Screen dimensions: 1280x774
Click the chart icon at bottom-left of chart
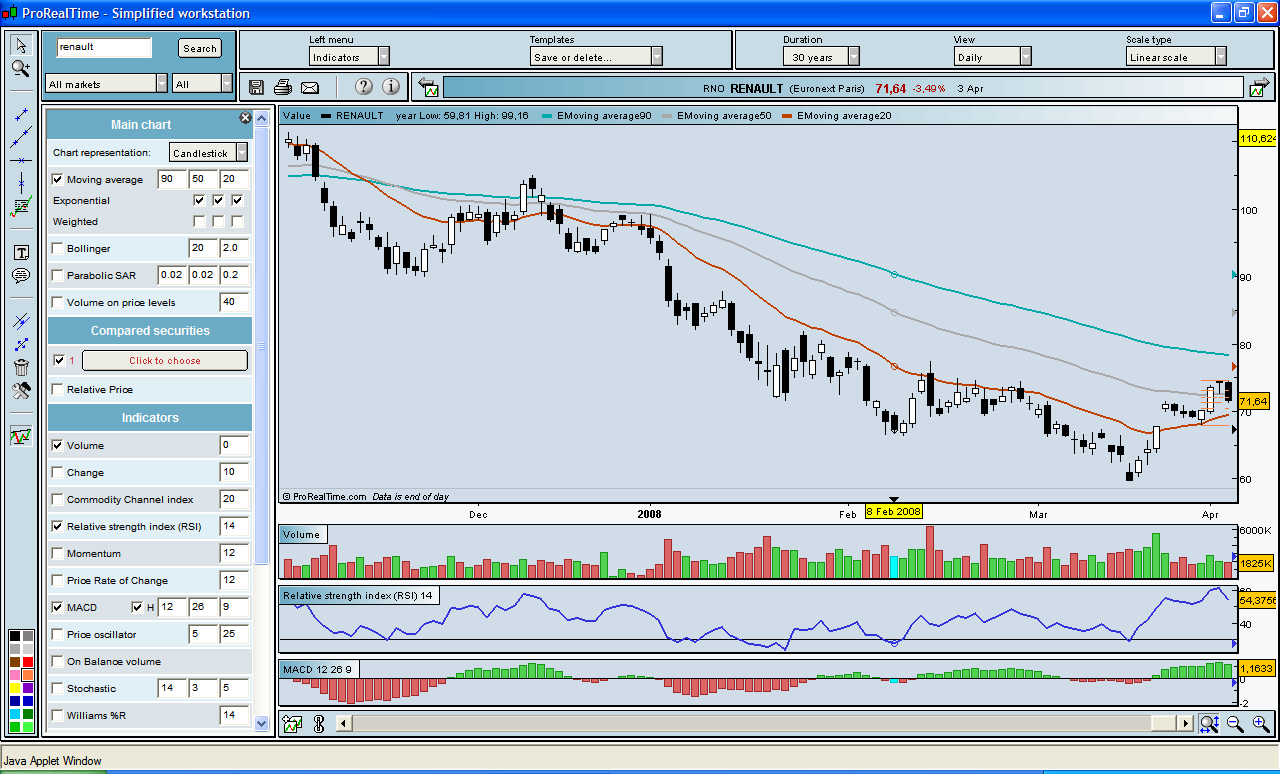[292, 723]
